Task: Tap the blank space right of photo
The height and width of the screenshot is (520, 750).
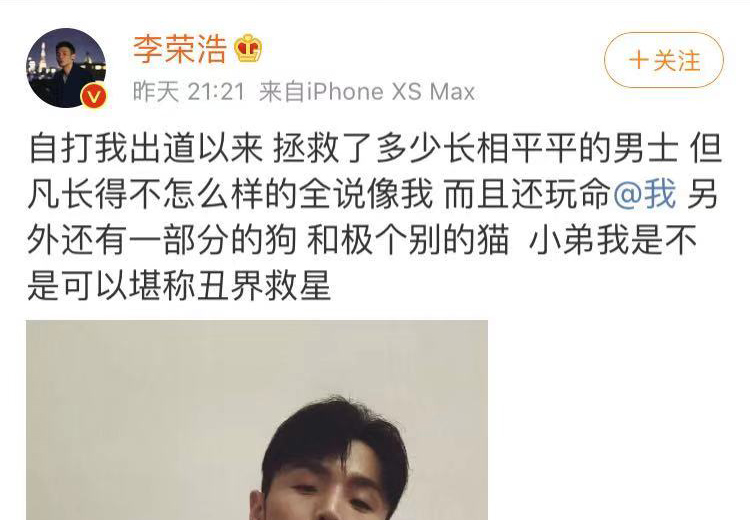Action: 617,420
